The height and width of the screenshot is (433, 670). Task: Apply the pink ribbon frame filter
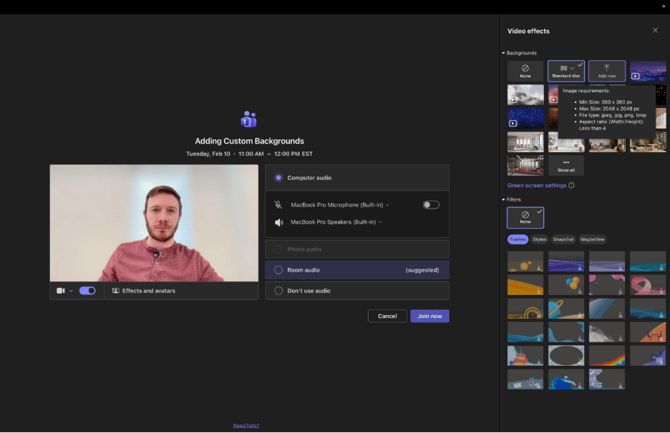648,285
